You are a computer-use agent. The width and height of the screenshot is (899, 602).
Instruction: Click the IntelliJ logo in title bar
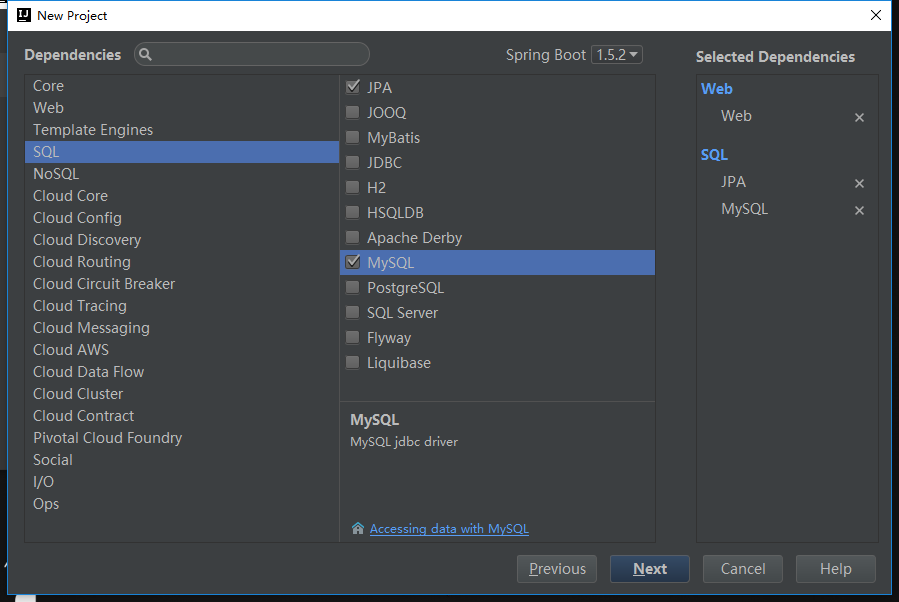click(x=24, y=15)
